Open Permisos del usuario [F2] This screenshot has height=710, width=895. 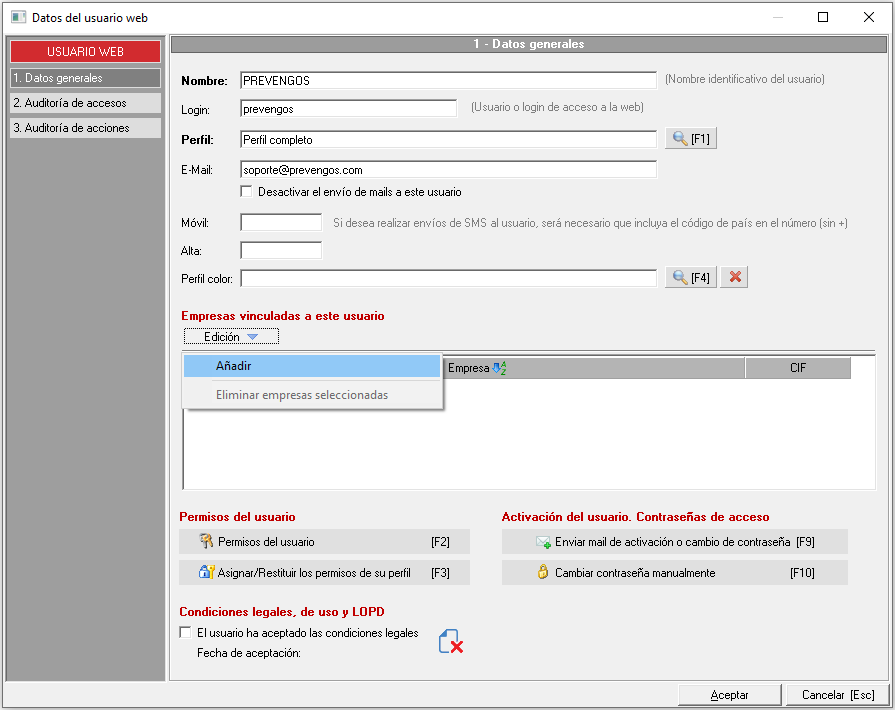(323, 542)
